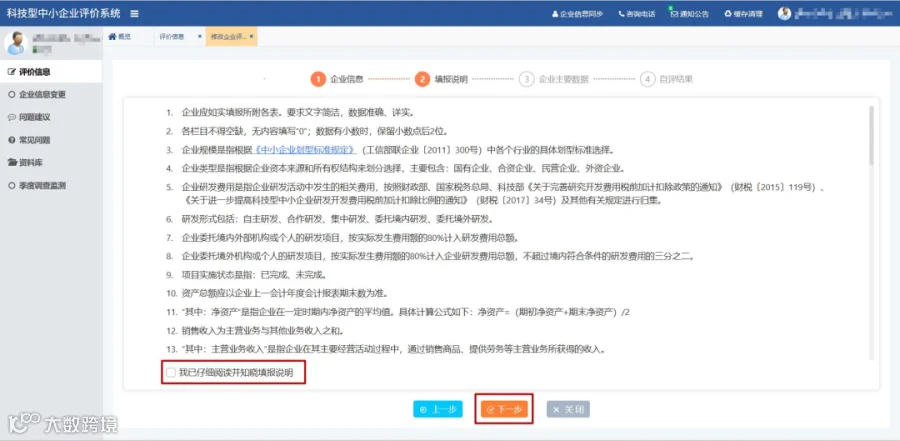Screen dimensions: 900x441
Task: Open 资料库 in the sidebar
Action: tap(51, 163)
